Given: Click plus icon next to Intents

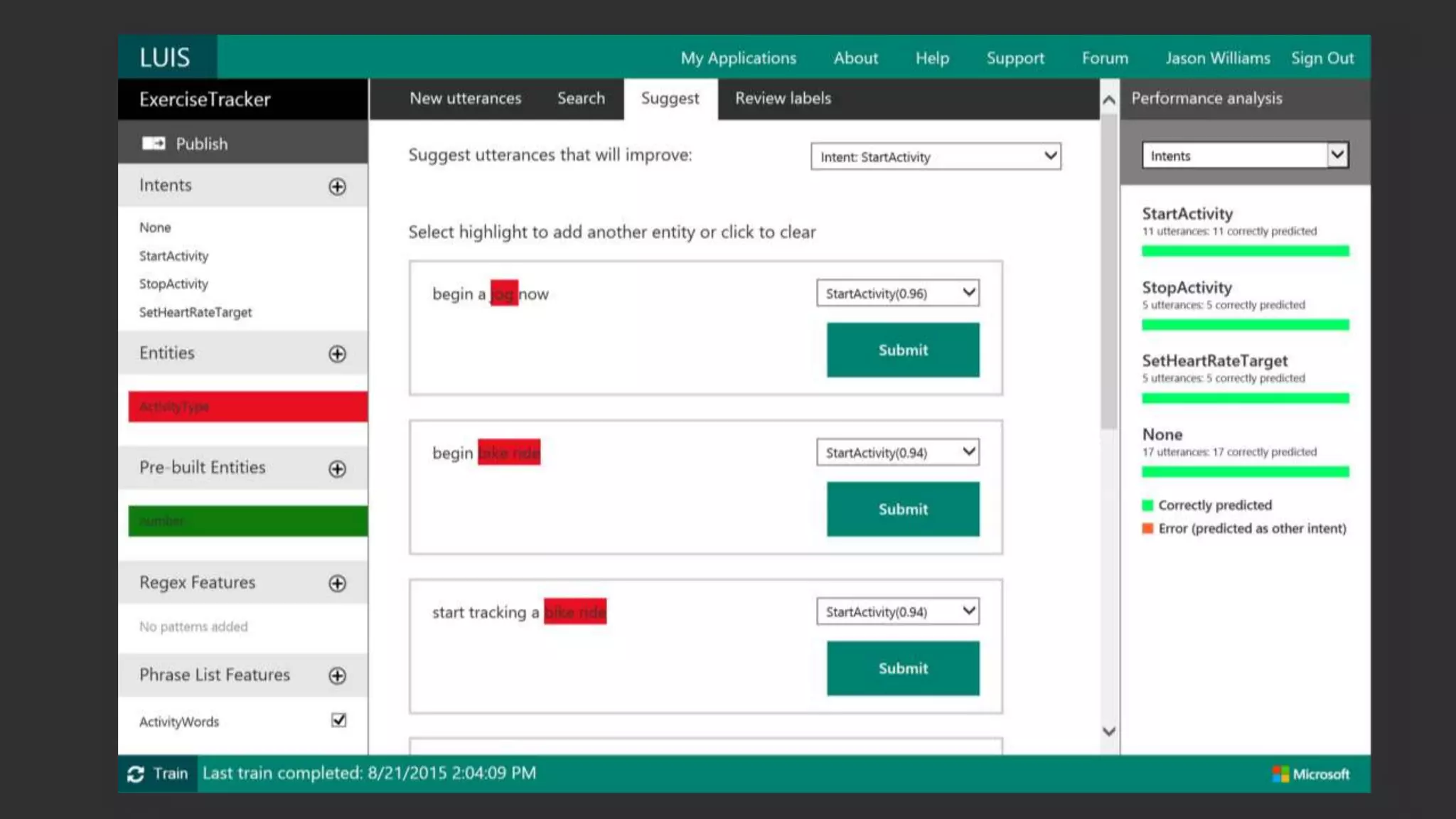Looking at the screenshot, I should tap(337, 186).
